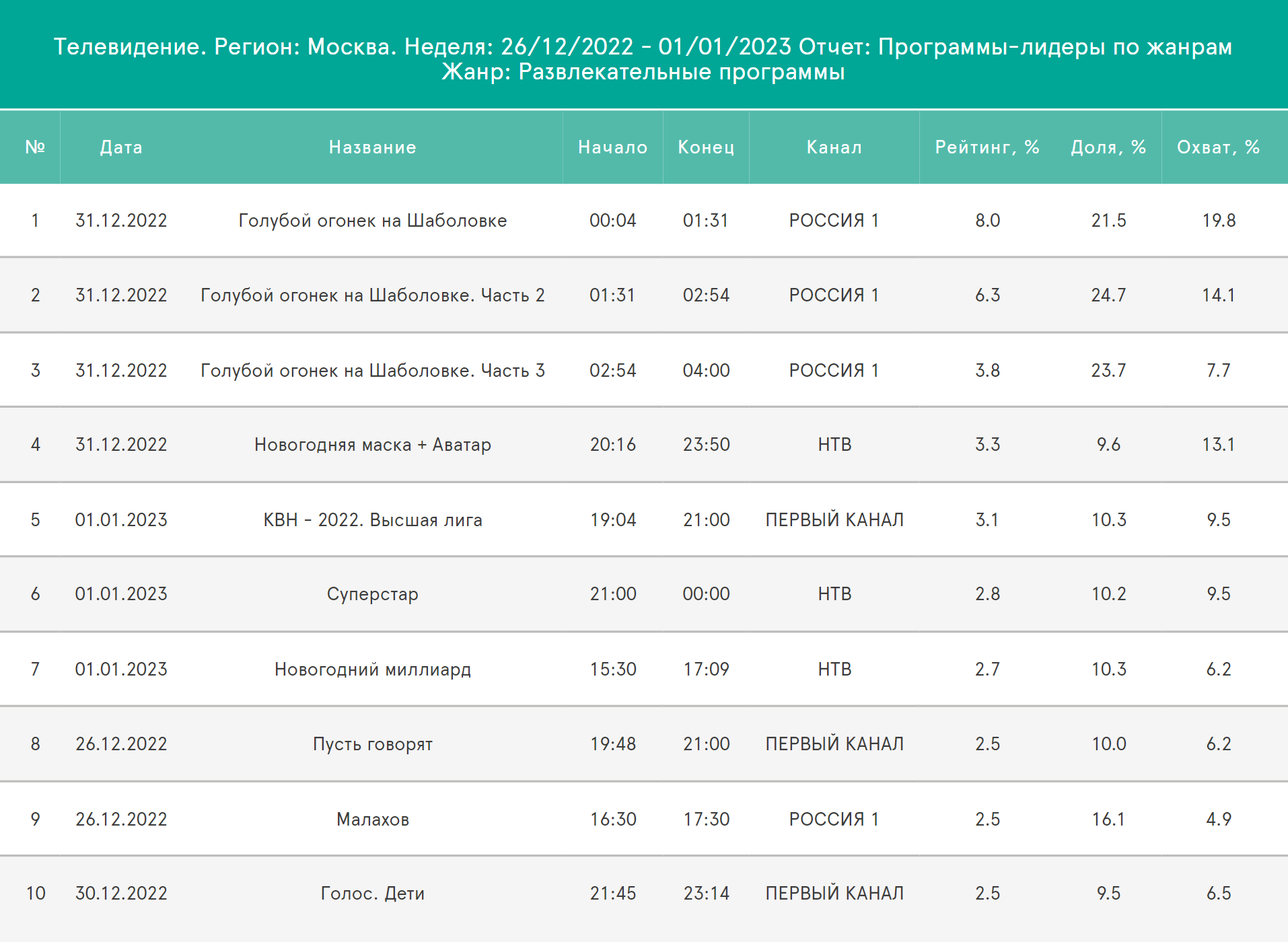Image resolution: width=1288 pixels, height=942 pixels.
Task: Click 'Пусть говорят' program name
Action: click(373, 744)
